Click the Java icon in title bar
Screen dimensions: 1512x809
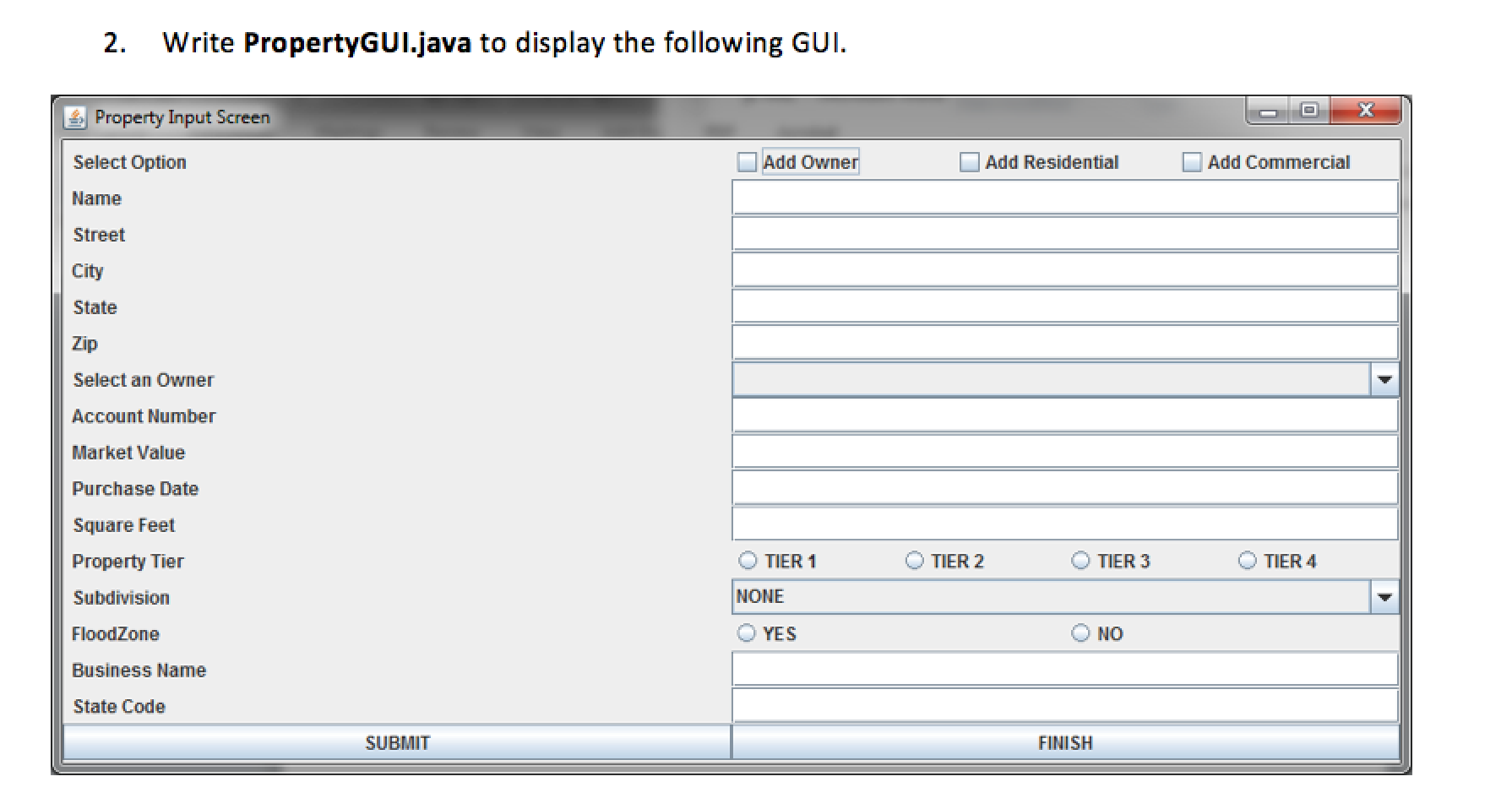coord(75,117)
